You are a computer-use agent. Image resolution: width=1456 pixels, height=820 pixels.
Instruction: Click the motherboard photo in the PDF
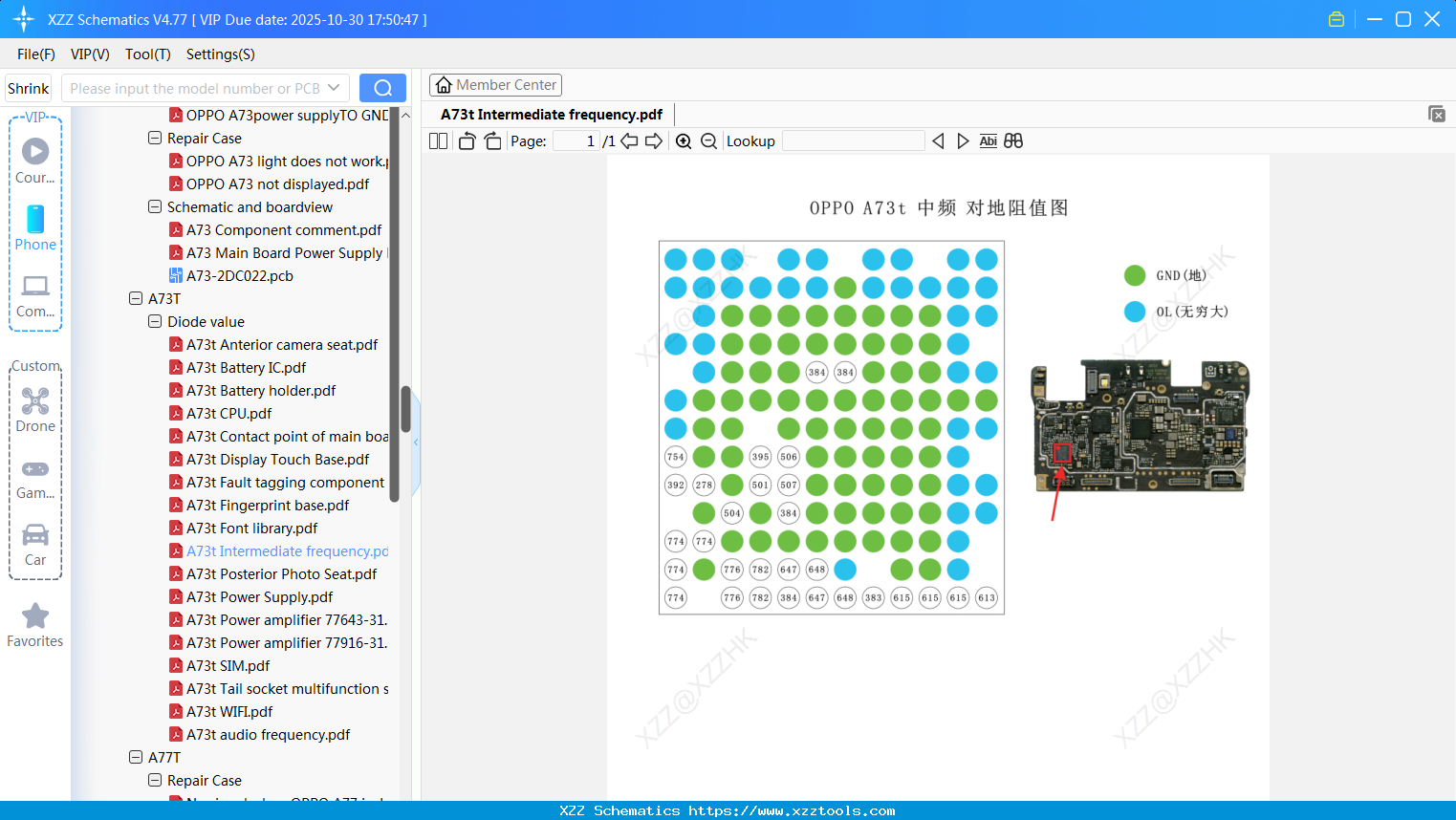point(1140,425)
